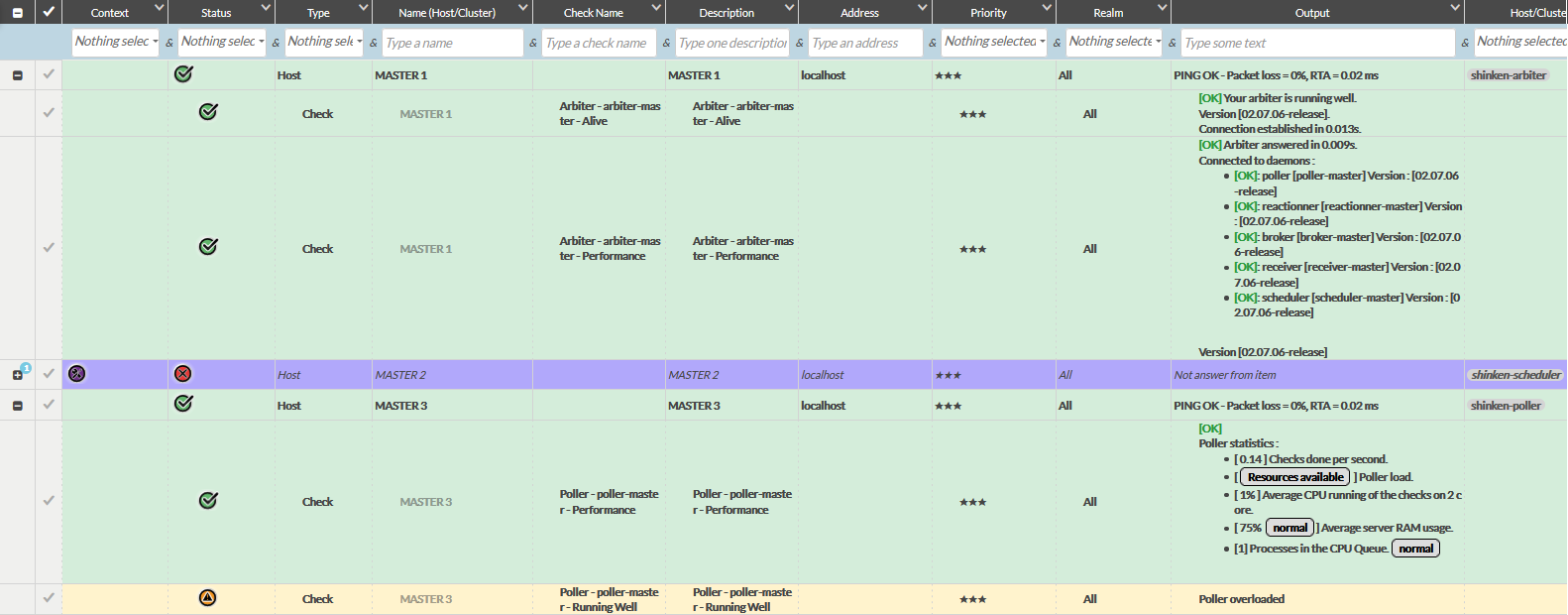Viewport: 1568px width, 615px height.
Task: Collapse the MASTER 3 host row
Action: [x=17, y=406]
